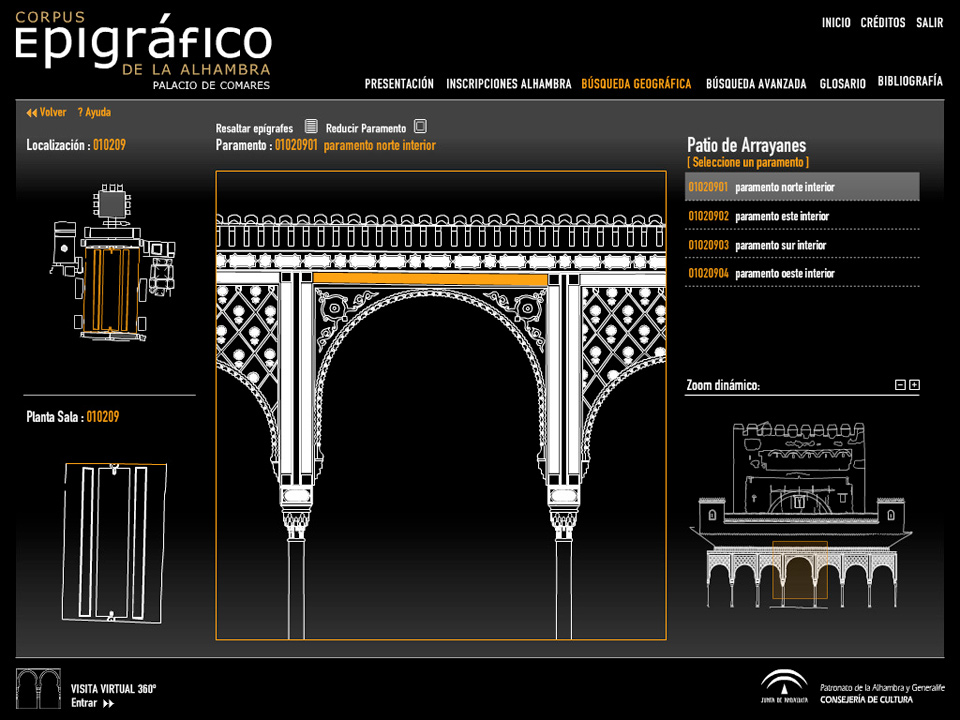Click the Planta Sala floor plan thumbnail
Viewport: 960px width, 720px height.
(x=114, y=543)
